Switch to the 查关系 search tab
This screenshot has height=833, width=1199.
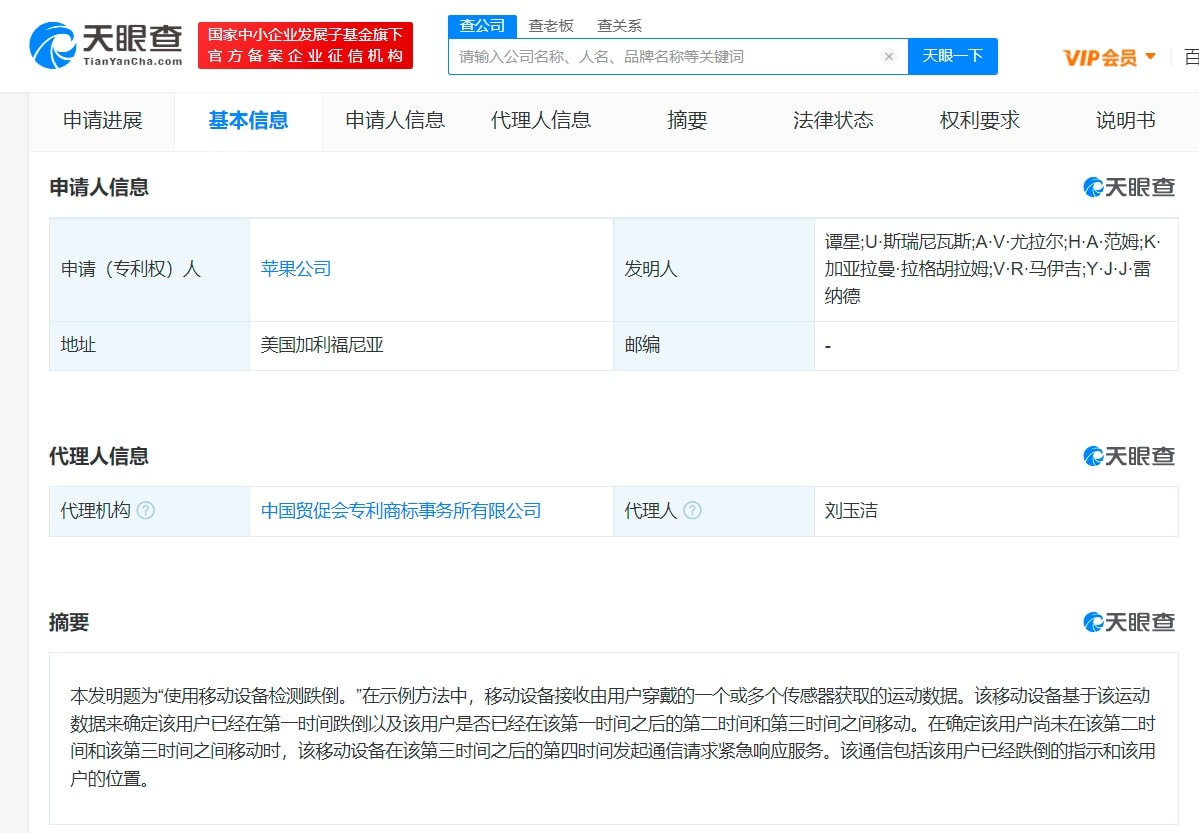[x=619, y=26]
